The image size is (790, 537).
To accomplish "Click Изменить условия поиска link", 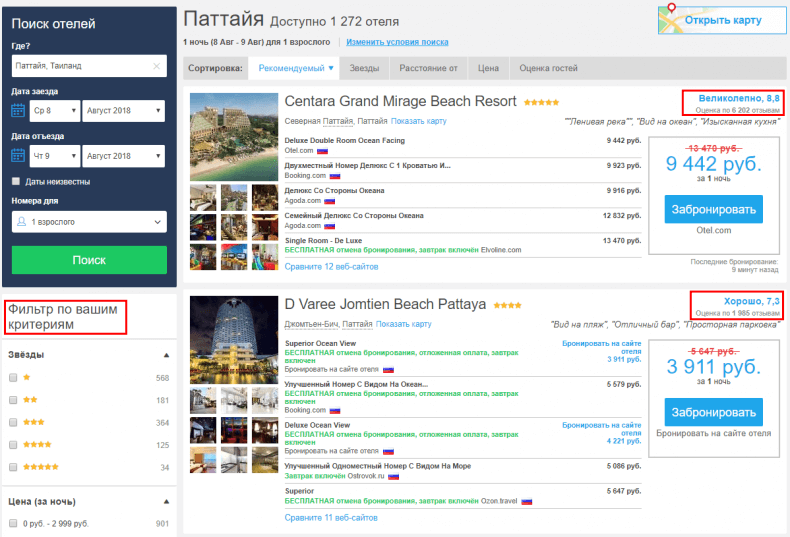I will tap(397, 42).
